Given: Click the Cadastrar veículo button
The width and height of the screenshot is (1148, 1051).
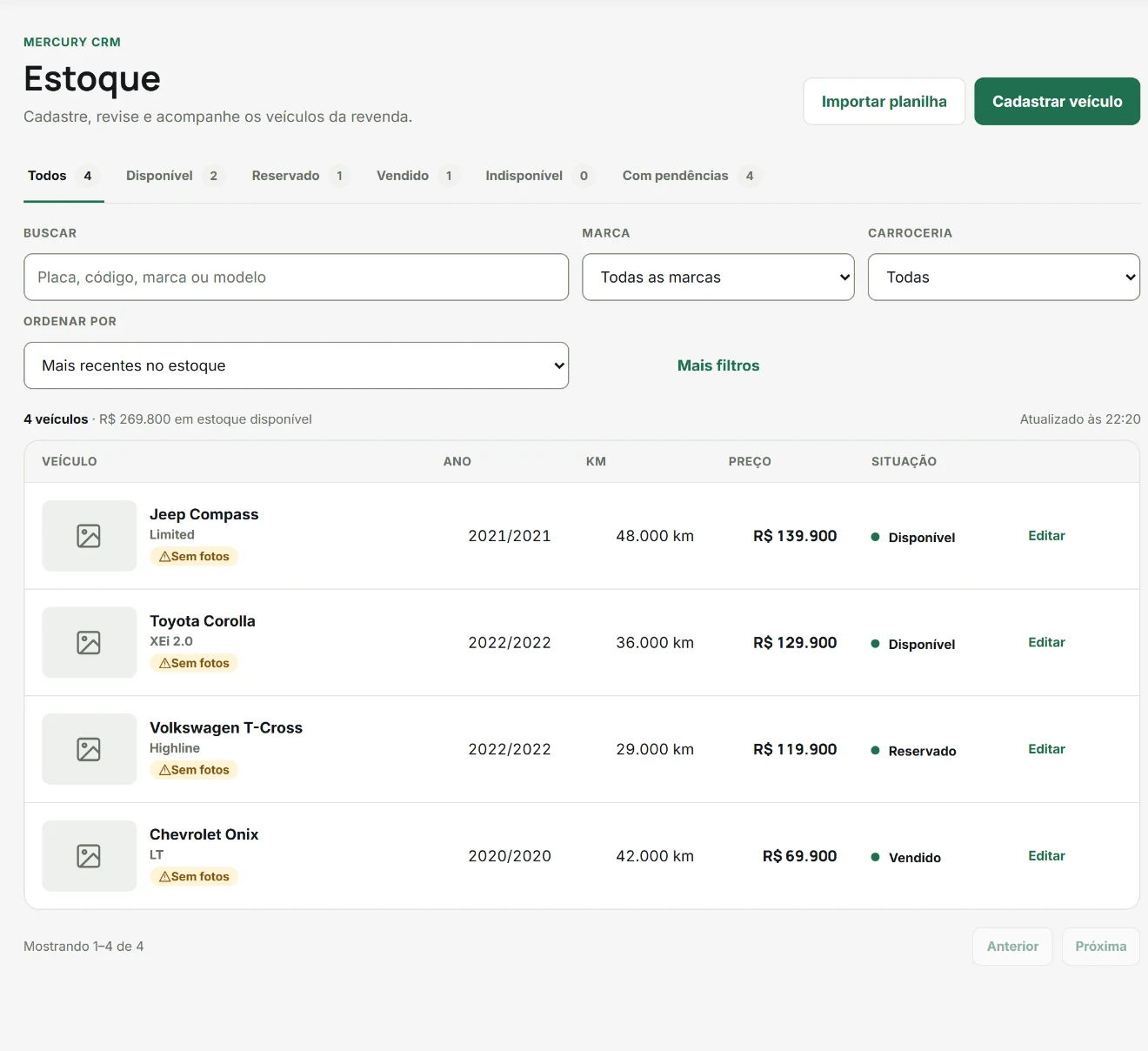Looking at the screenshot, I should (x=1057, y=102).
